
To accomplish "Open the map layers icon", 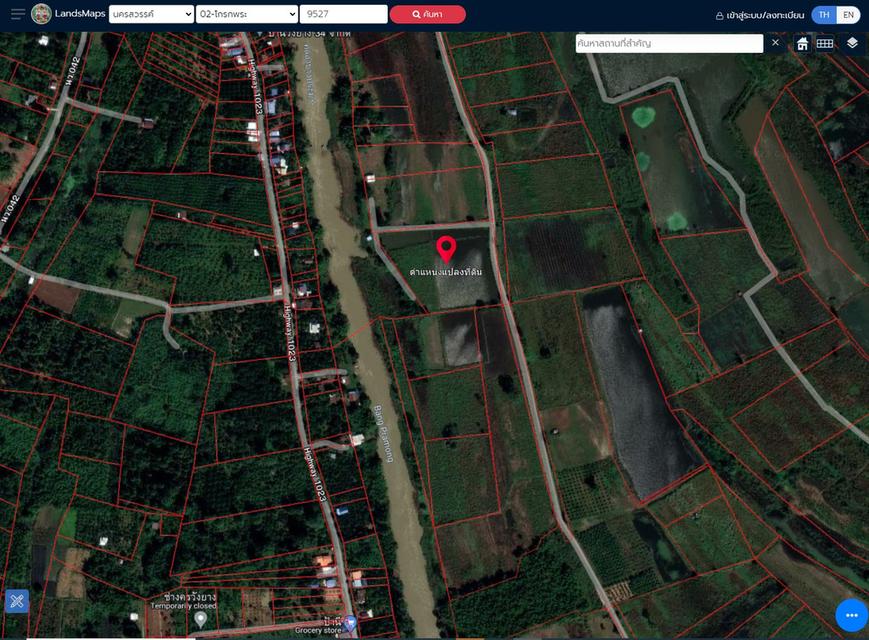I will tap(852, 44).
